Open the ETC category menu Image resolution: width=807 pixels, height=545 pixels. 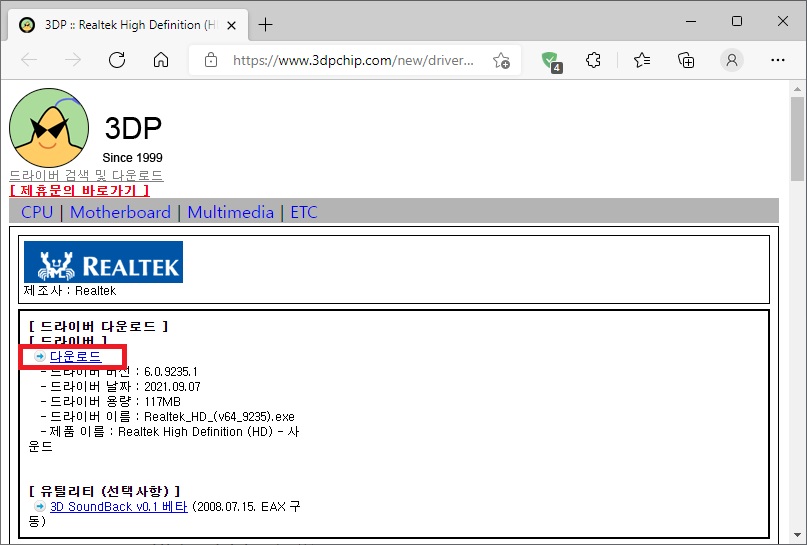304,212
